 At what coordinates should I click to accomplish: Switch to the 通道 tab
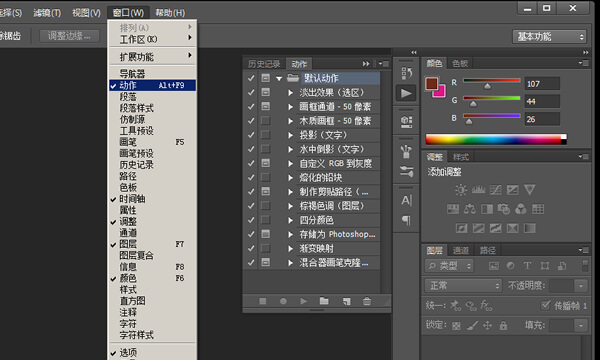461,250
